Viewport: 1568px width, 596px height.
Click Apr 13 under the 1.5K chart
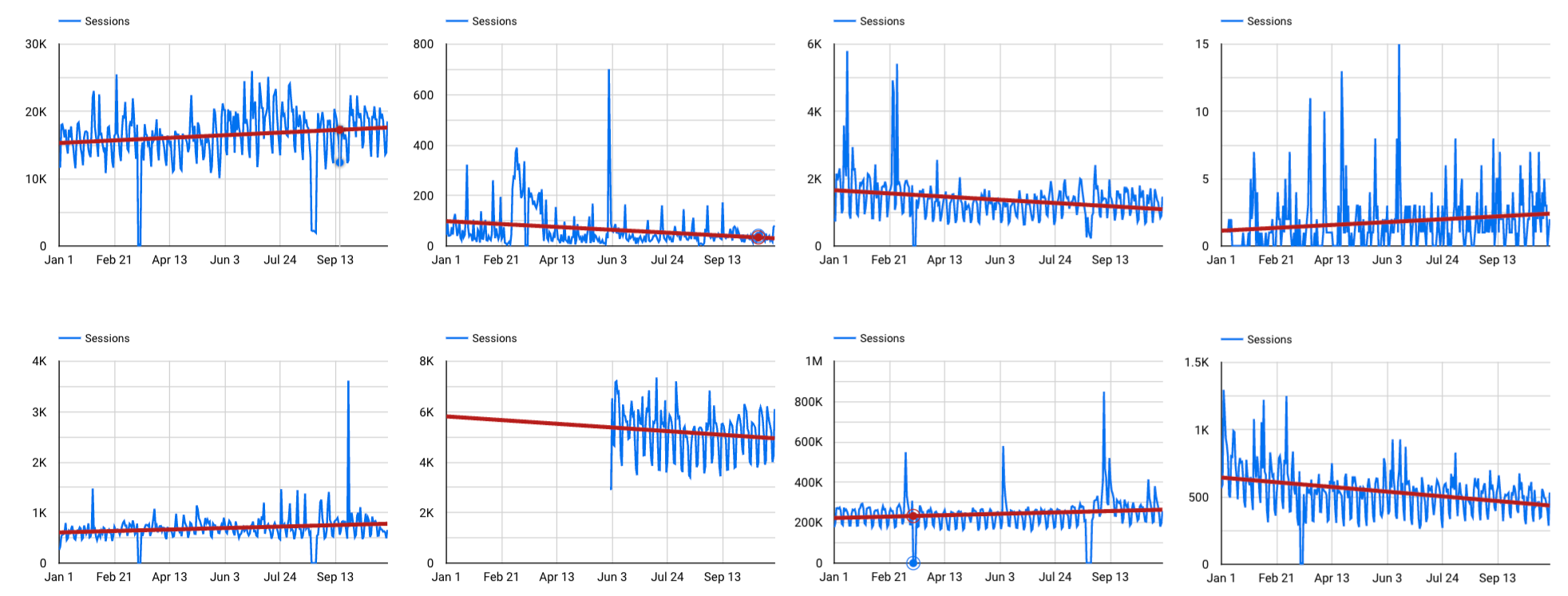1332,578
